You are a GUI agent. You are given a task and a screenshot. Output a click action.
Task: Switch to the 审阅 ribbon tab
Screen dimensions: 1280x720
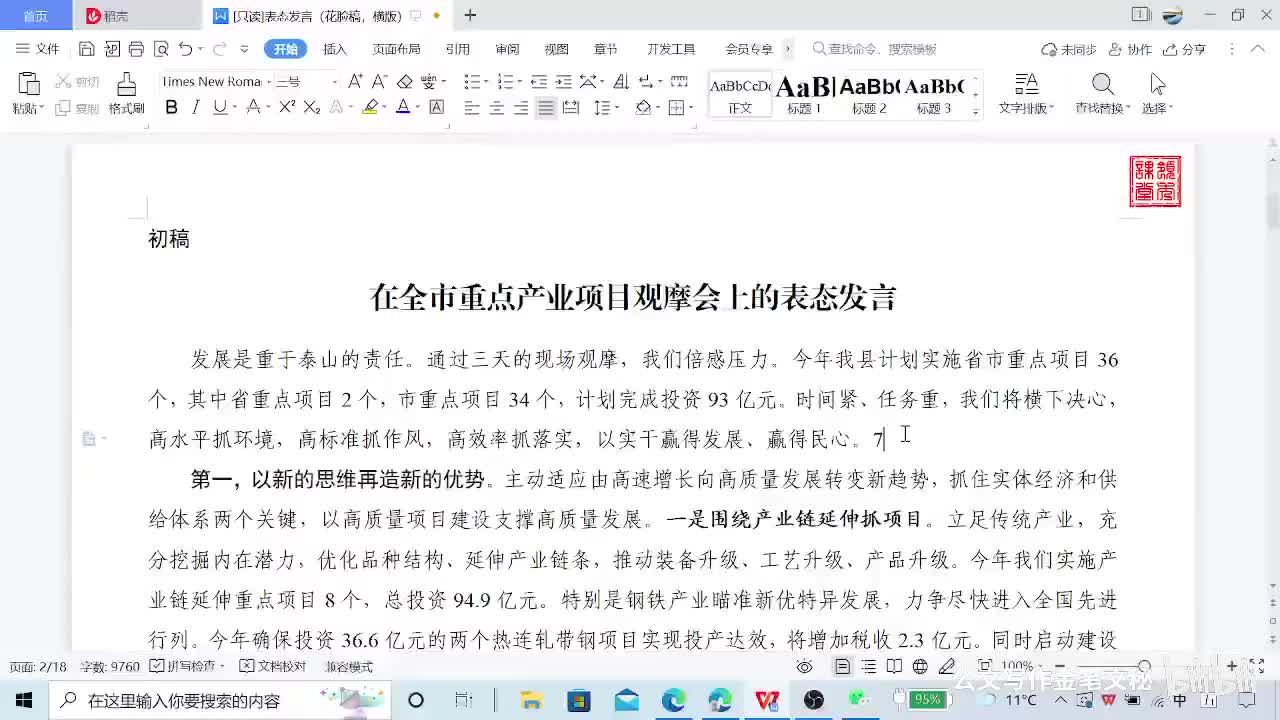point(507,49)
